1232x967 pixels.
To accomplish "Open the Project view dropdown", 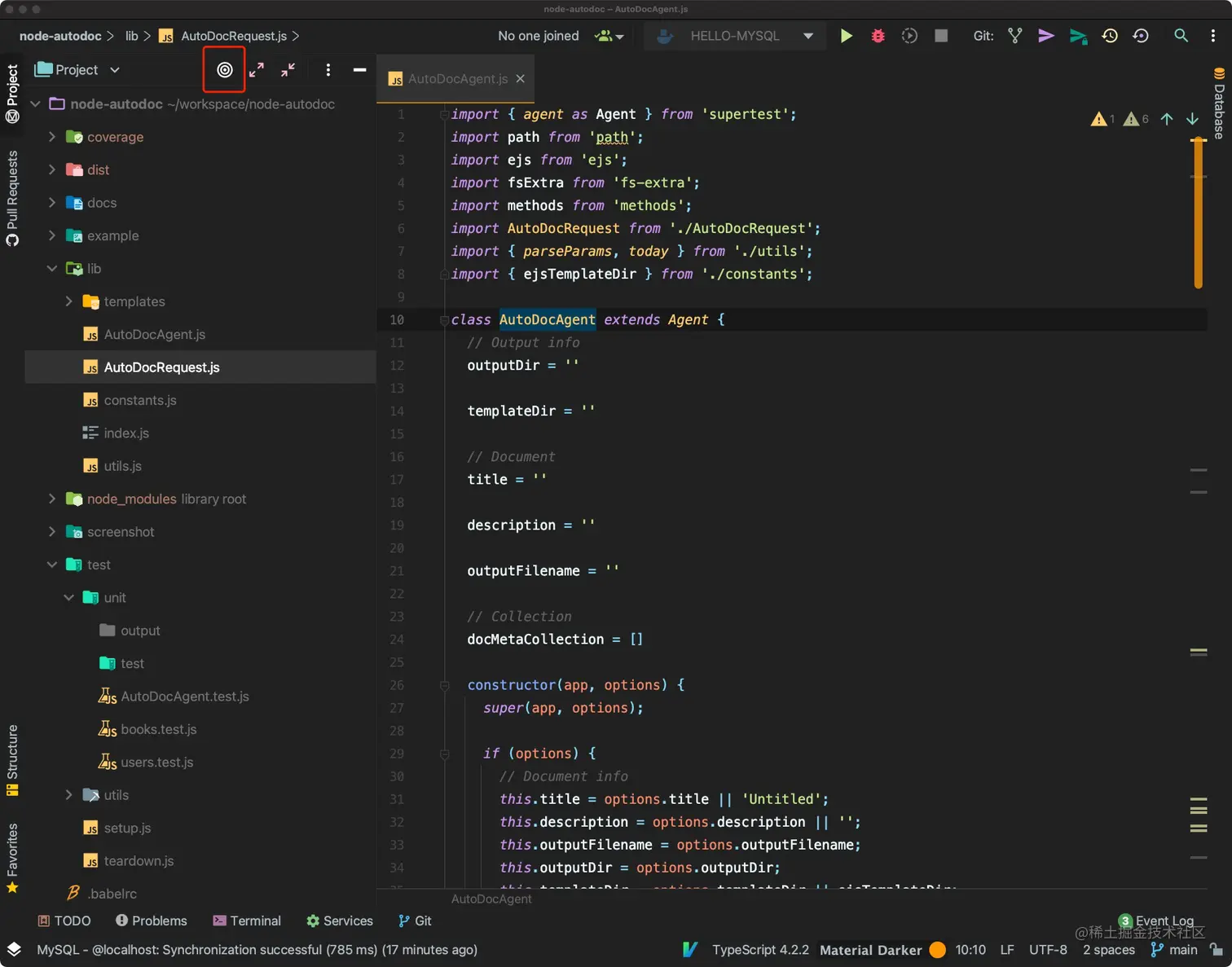I will point(77,70).
